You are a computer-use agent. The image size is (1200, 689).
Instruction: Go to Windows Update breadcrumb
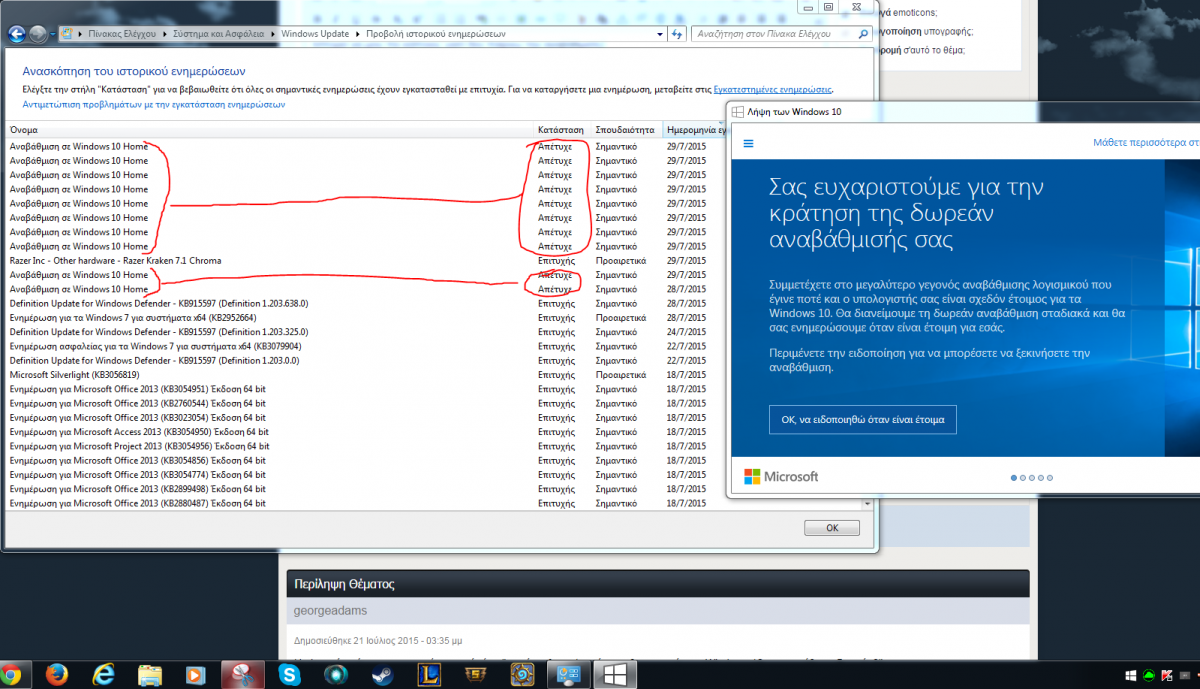click(315, 34)
